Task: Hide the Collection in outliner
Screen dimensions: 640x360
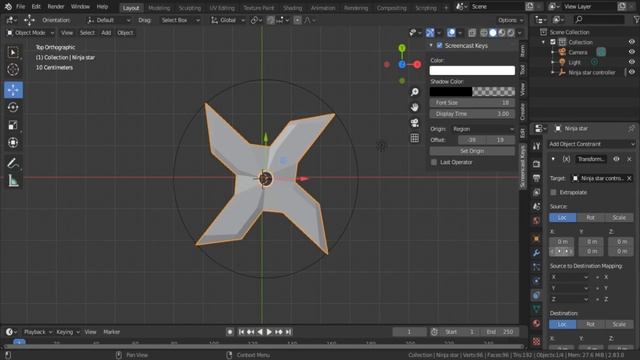Action: (631, 42)
